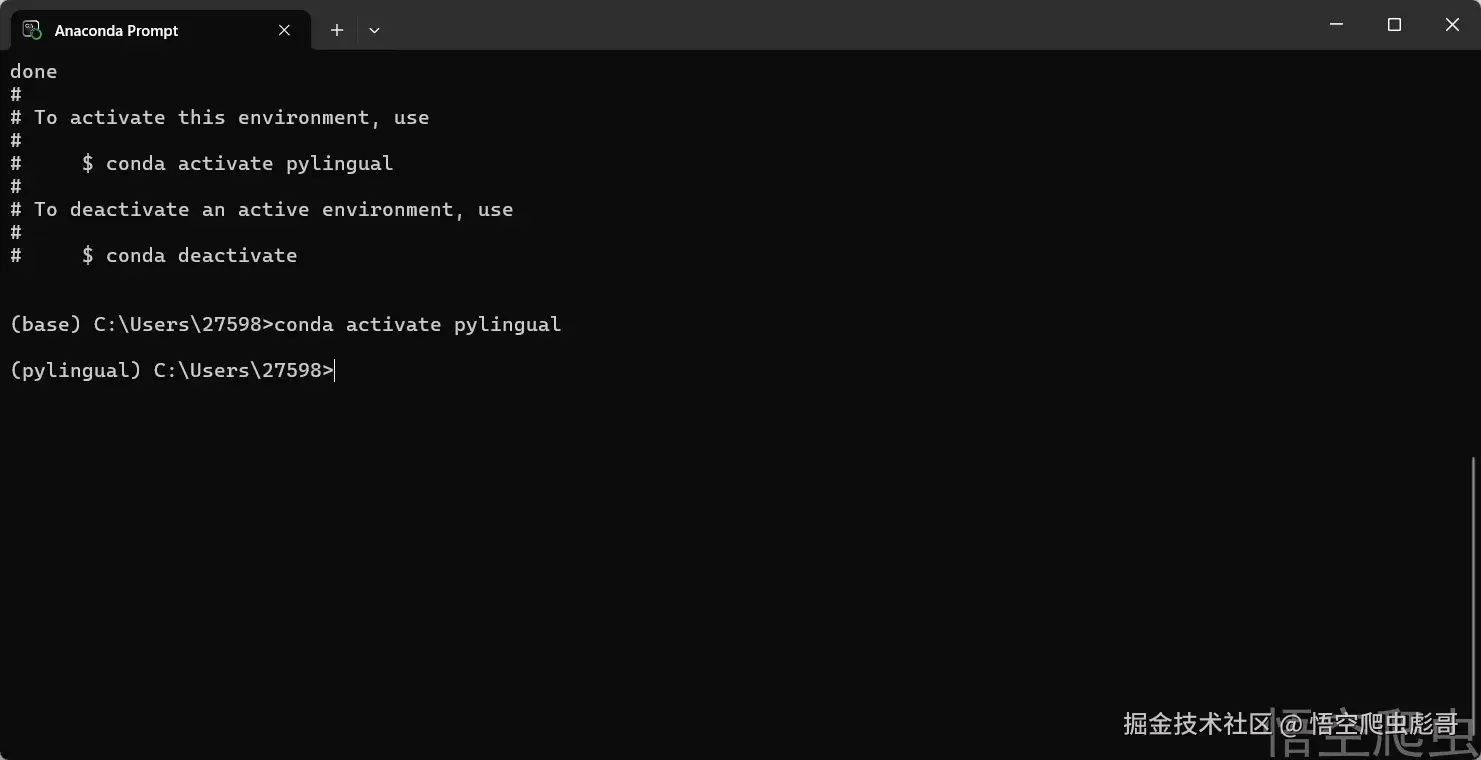Close the Anaconda Prompt tab

pos(284,30)
